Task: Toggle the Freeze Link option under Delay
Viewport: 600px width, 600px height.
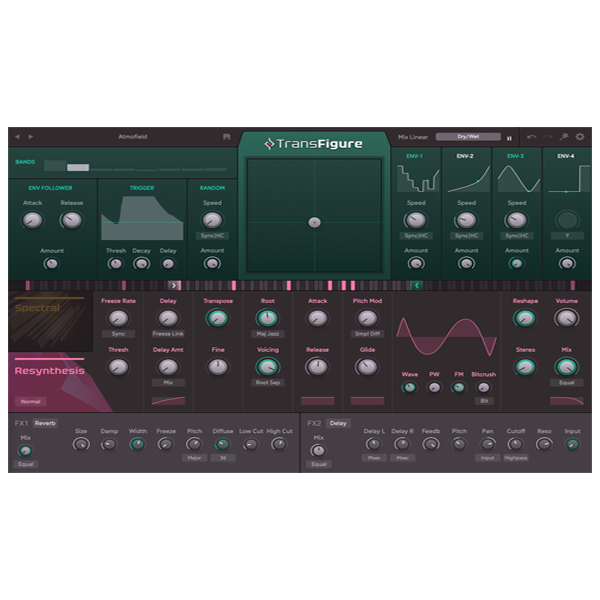Action: point(168,334)
